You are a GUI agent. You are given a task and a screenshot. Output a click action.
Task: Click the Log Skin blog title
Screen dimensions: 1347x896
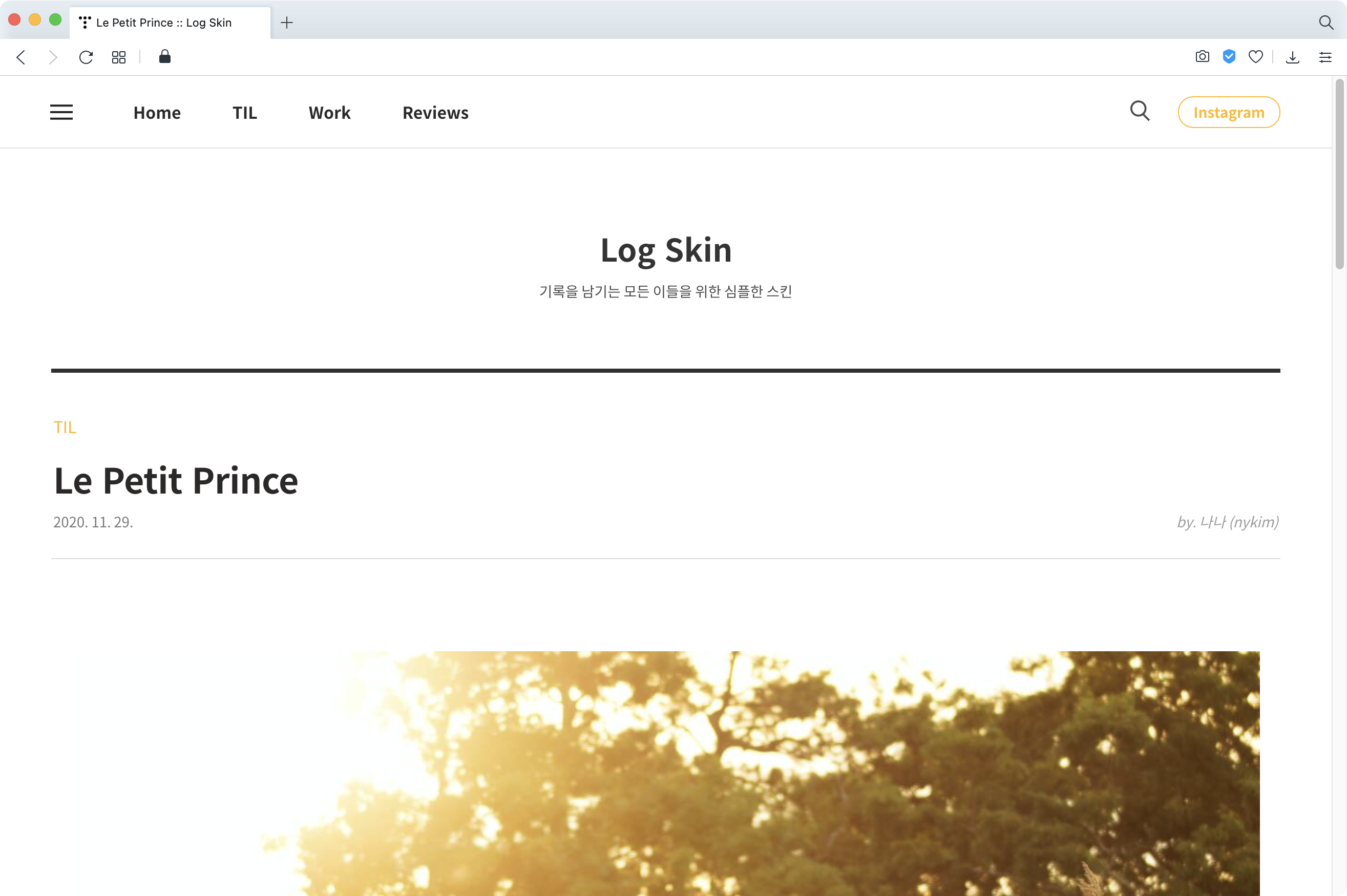(666, 250)
